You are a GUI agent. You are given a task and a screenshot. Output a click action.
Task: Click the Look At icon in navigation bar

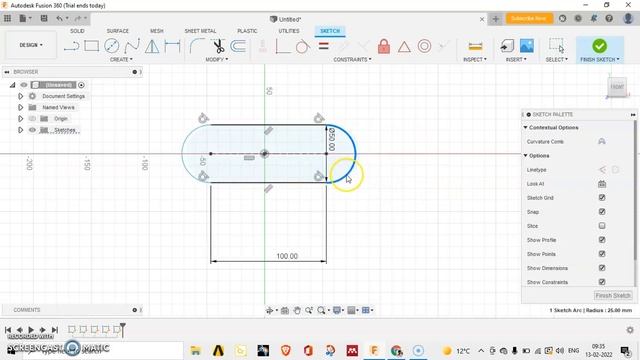[x=284, y=311]
